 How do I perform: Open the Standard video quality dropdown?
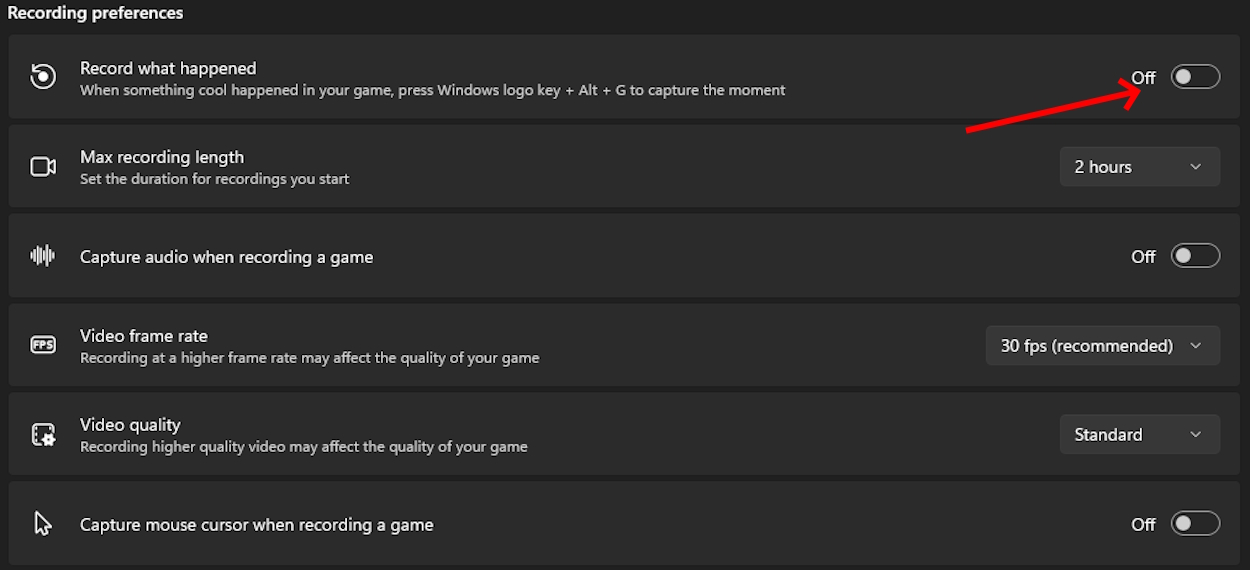[1139, 435]
